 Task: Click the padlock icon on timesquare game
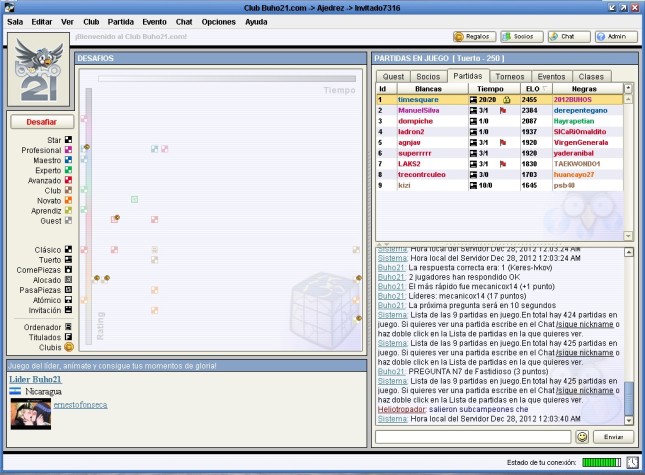coord(507,100)
